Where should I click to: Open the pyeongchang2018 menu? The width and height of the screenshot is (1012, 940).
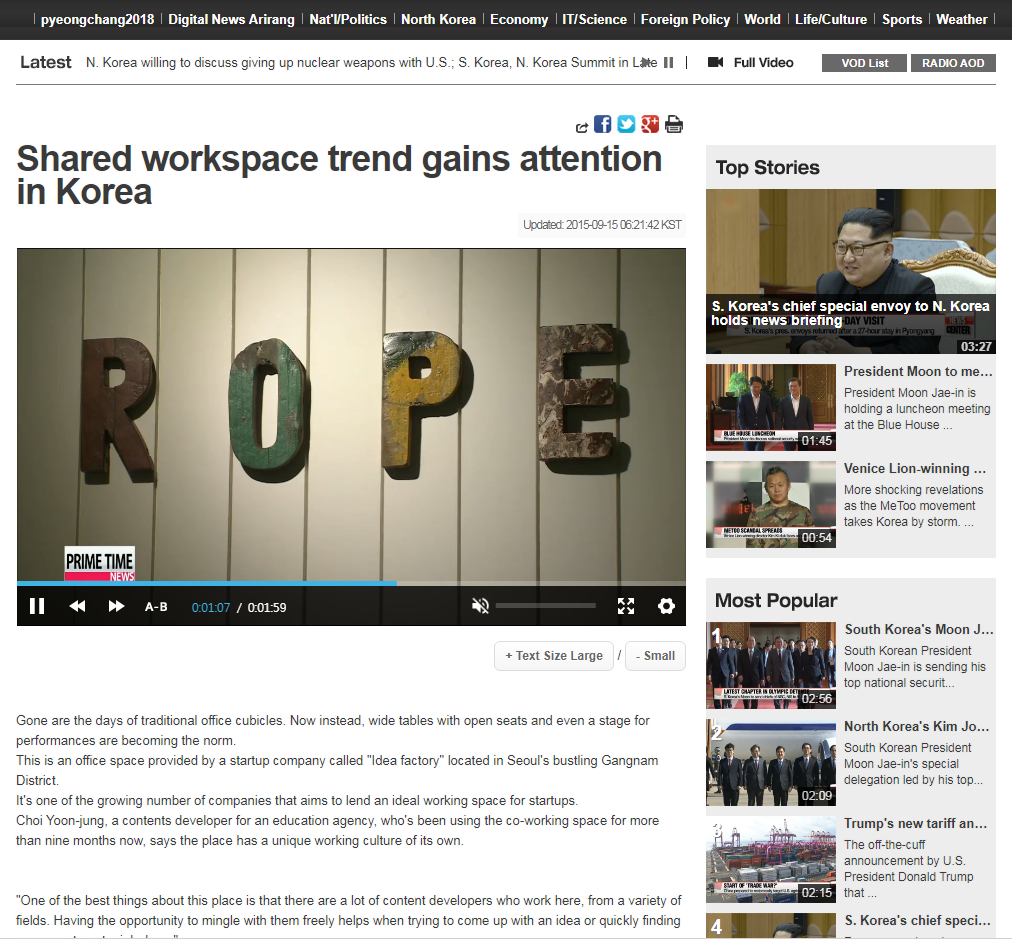pyautogui.click(x=97, y=19)
